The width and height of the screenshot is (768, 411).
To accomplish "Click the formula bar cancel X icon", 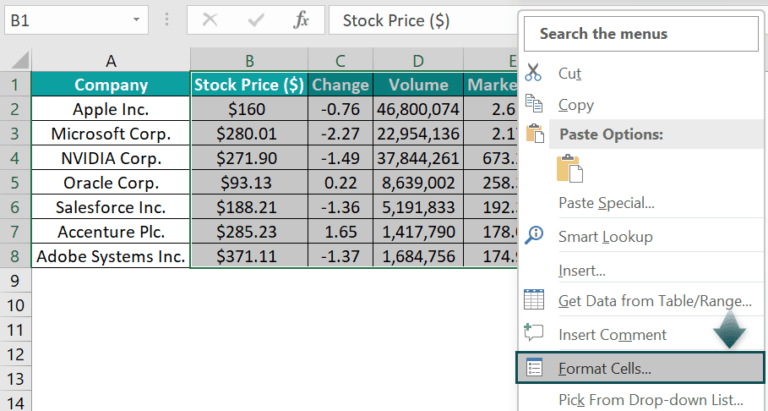I will tap(210, 20).
